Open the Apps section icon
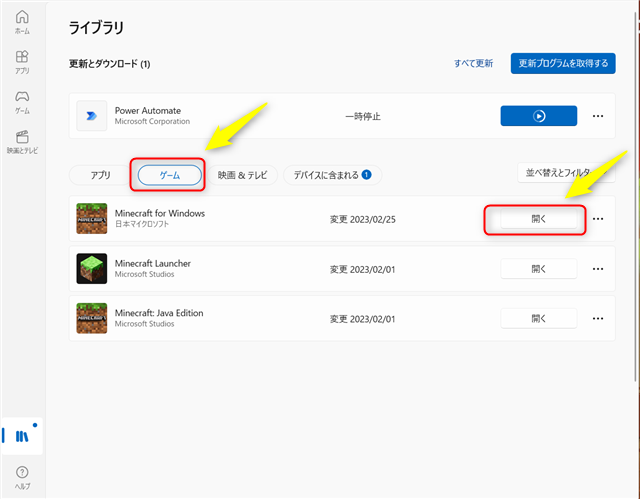The height and width of the screenshot is (499, 640). [x=22, y=62]
